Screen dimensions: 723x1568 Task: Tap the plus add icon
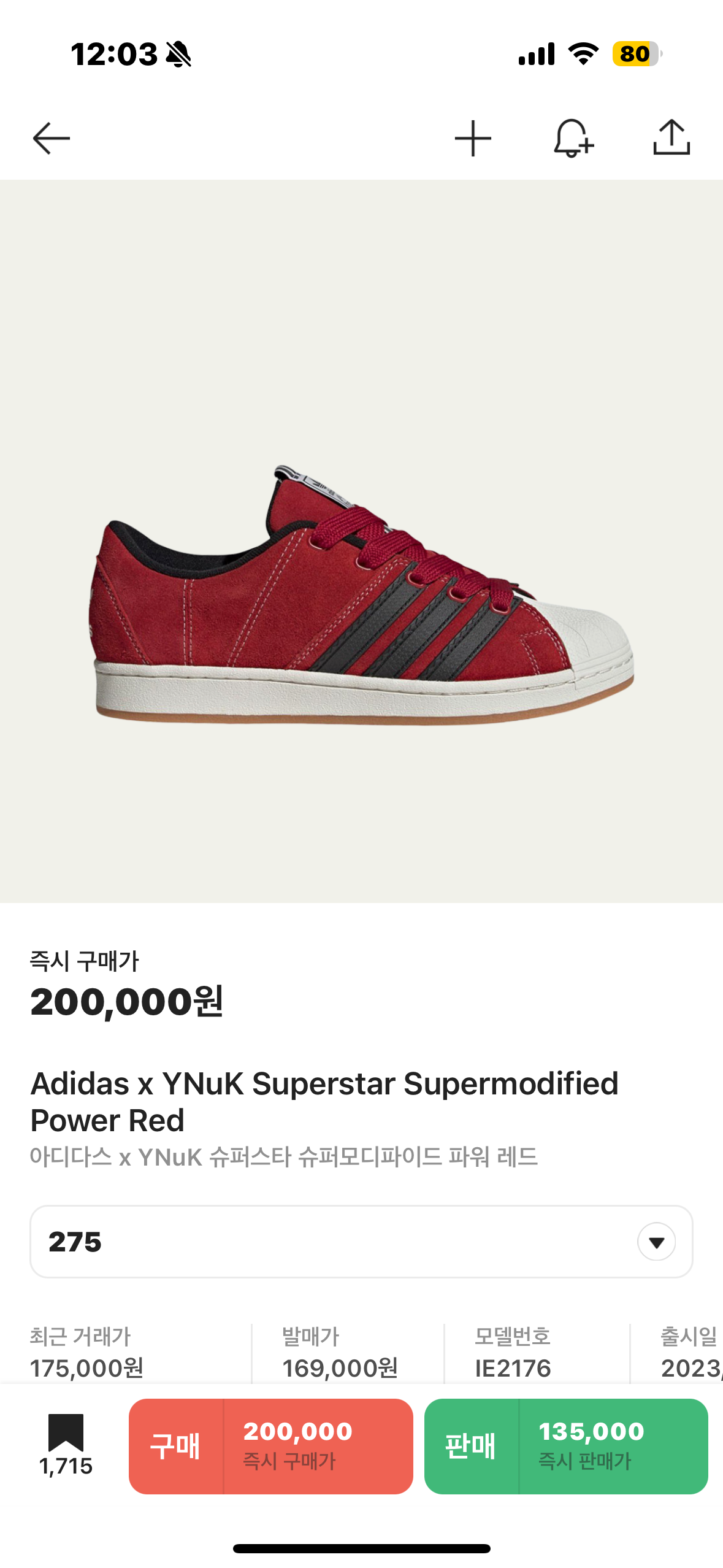(473, 139)
